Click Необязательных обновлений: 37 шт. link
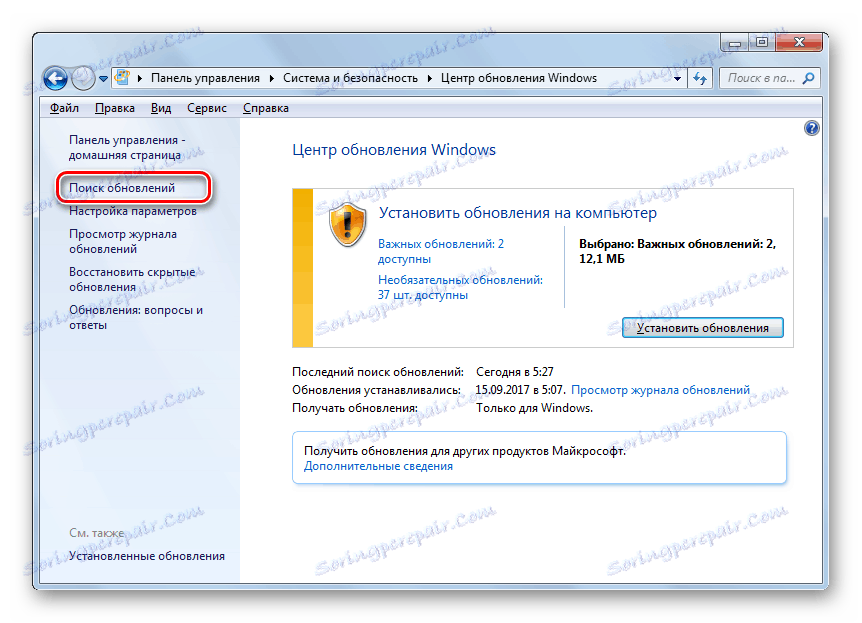 coord(460,287)
